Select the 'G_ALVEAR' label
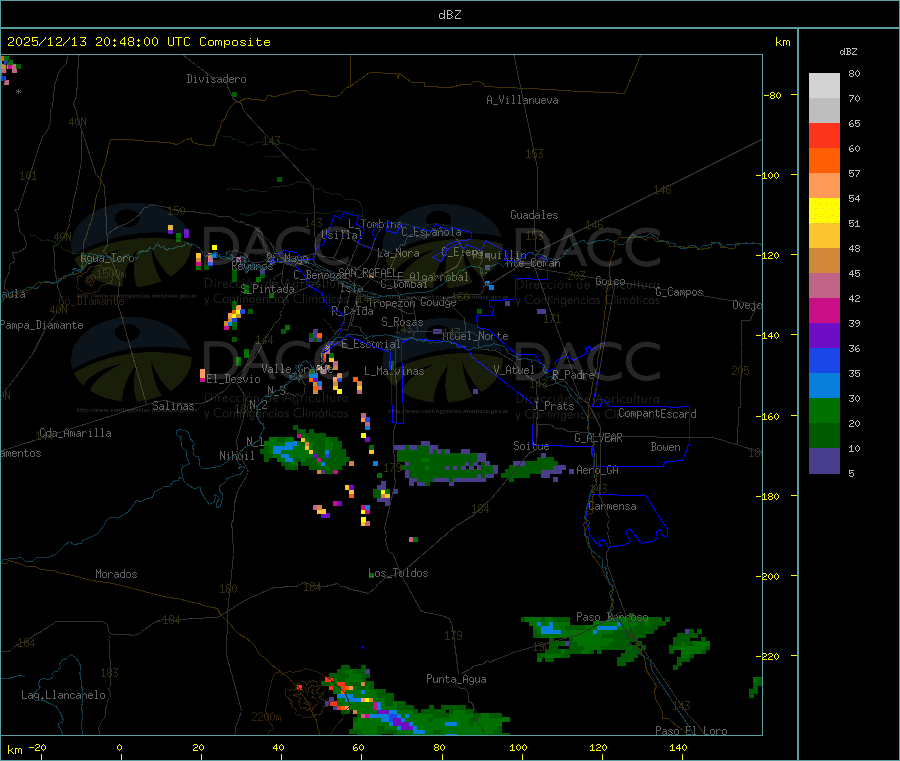900x761 pixels. (598, 438)
